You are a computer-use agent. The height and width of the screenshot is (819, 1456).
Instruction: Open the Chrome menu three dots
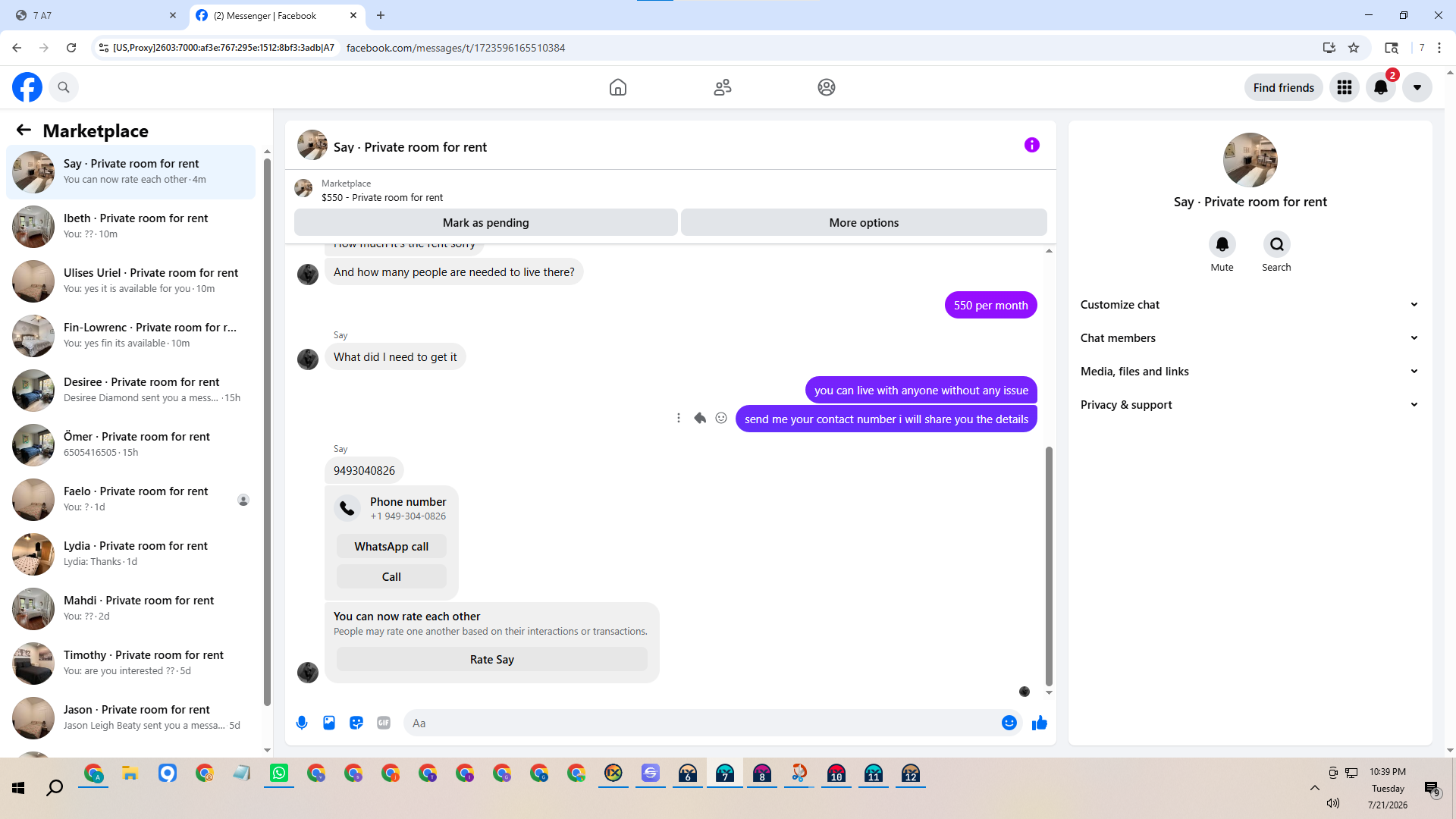[x=1439, y=48]
